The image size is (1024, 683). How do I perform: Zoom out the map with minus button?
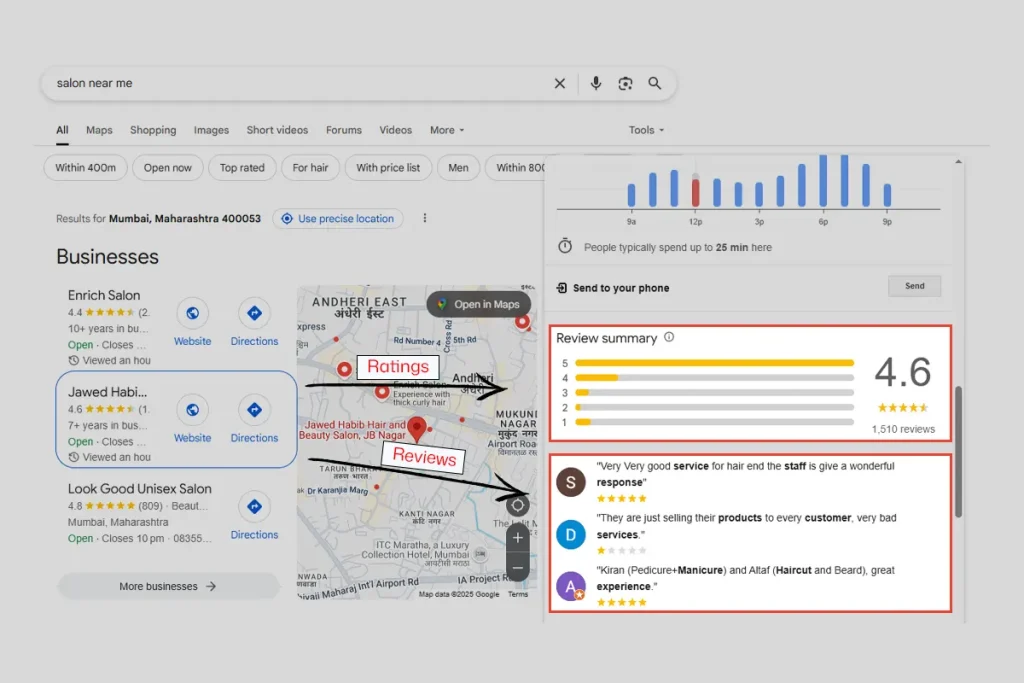(x=518, y=568)
